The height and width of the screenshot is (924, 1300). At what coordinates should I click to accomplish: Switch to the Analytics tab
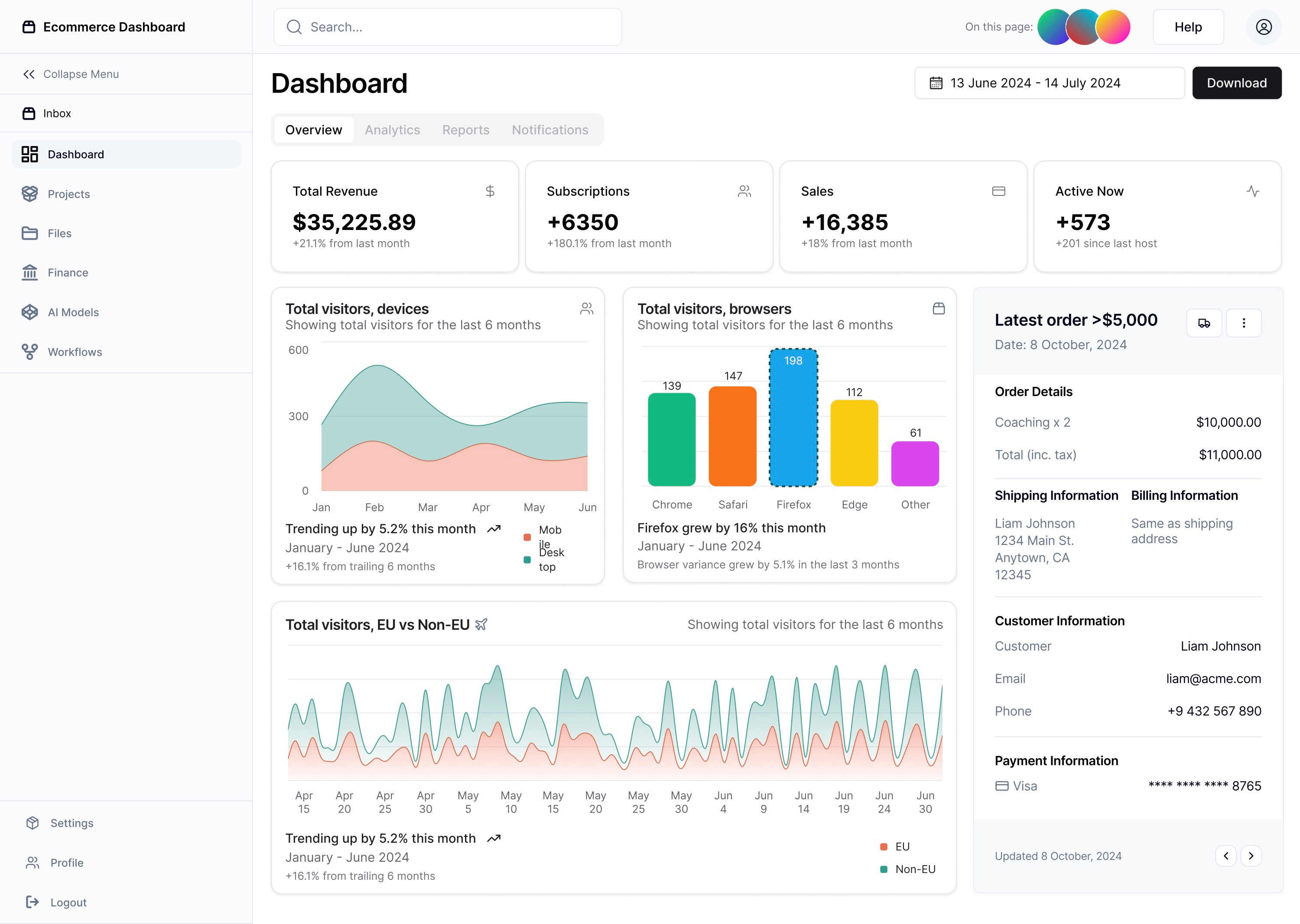[x=392, y=130]
